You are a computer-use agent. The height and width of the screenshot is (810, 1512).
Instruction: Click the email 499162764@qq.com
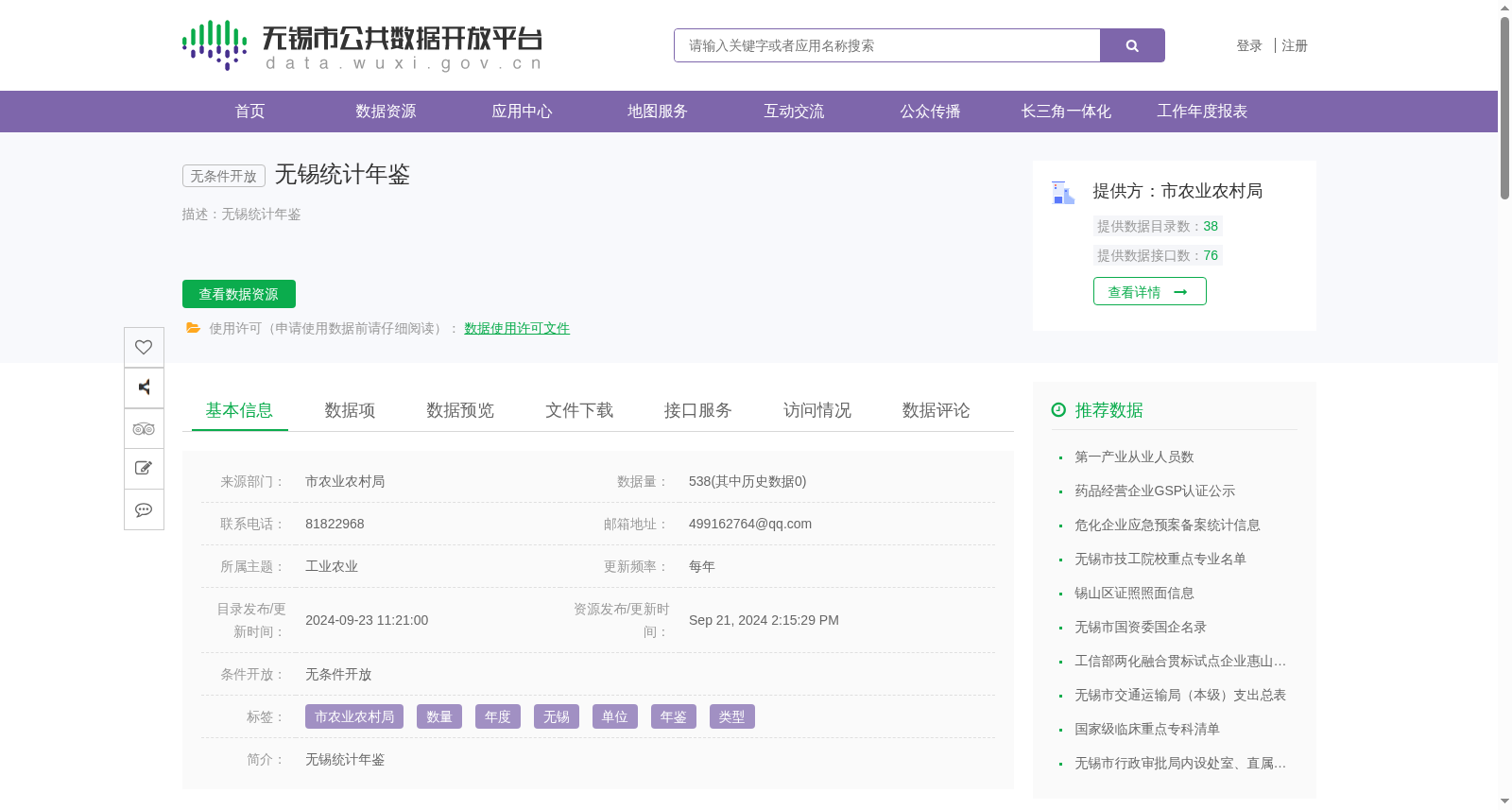click(750, 524)
